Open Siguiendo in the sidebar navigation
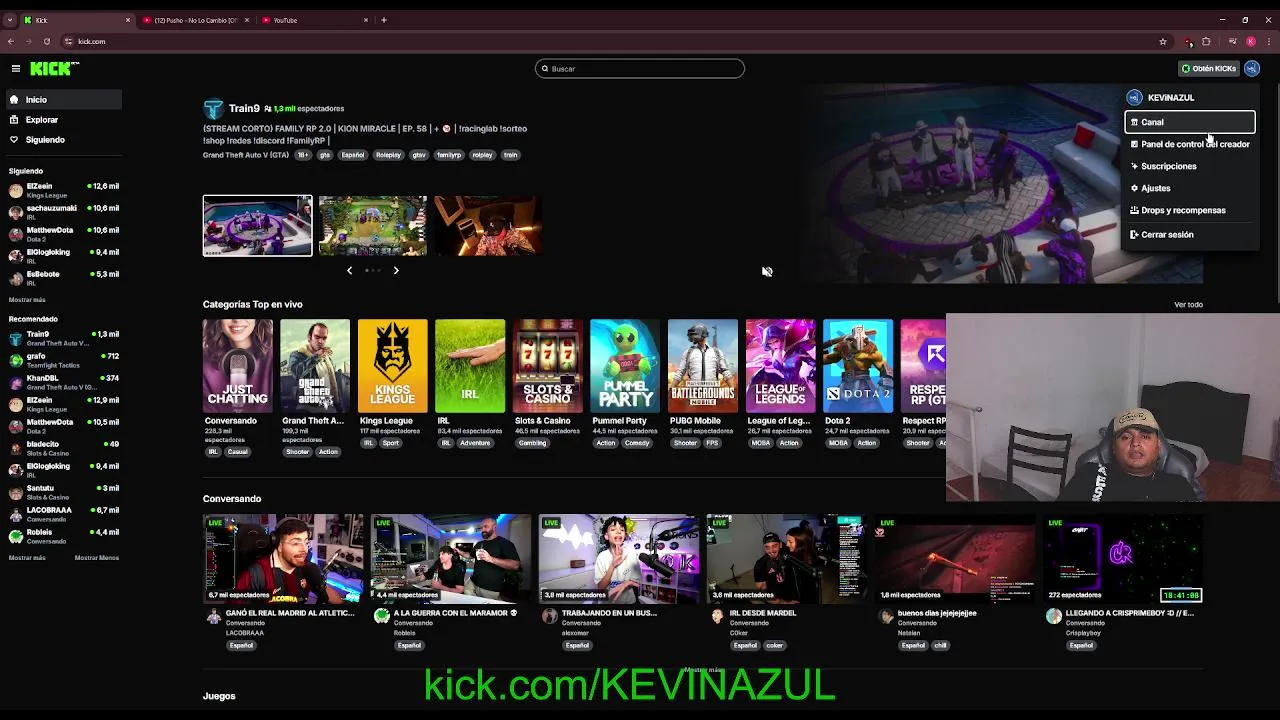Viewport: 1280px width, 720px height. (x=62, y=139)
